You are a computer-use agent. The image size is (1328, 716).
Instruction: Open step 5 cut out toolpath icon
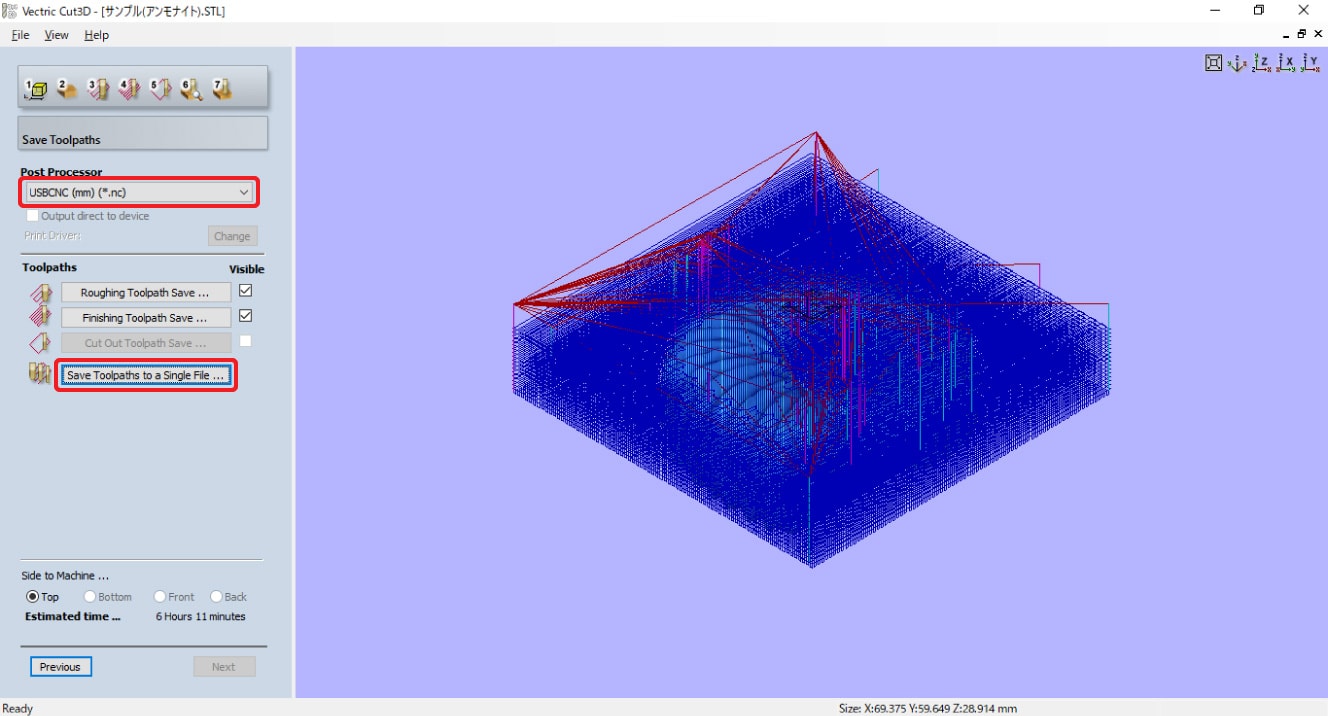pos(160,89)
